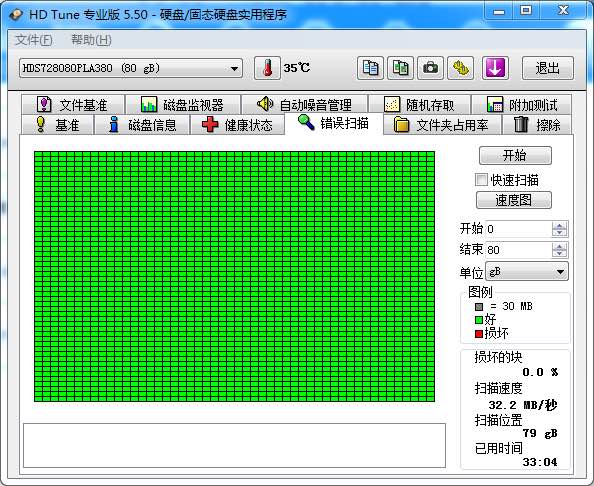Viewport: 594px width, 486px height.
Task: Open the 文件(F) menu
Action: pyautogui.click(x=34, y=40)
